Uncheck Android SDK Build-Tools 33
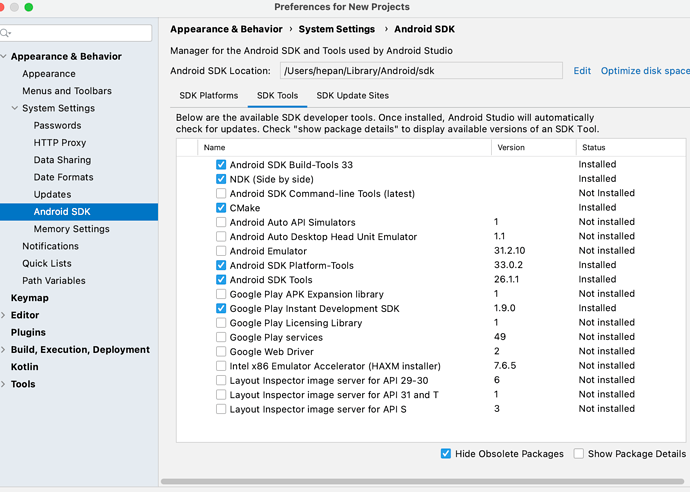690x492 pixels. coord(221,165)
